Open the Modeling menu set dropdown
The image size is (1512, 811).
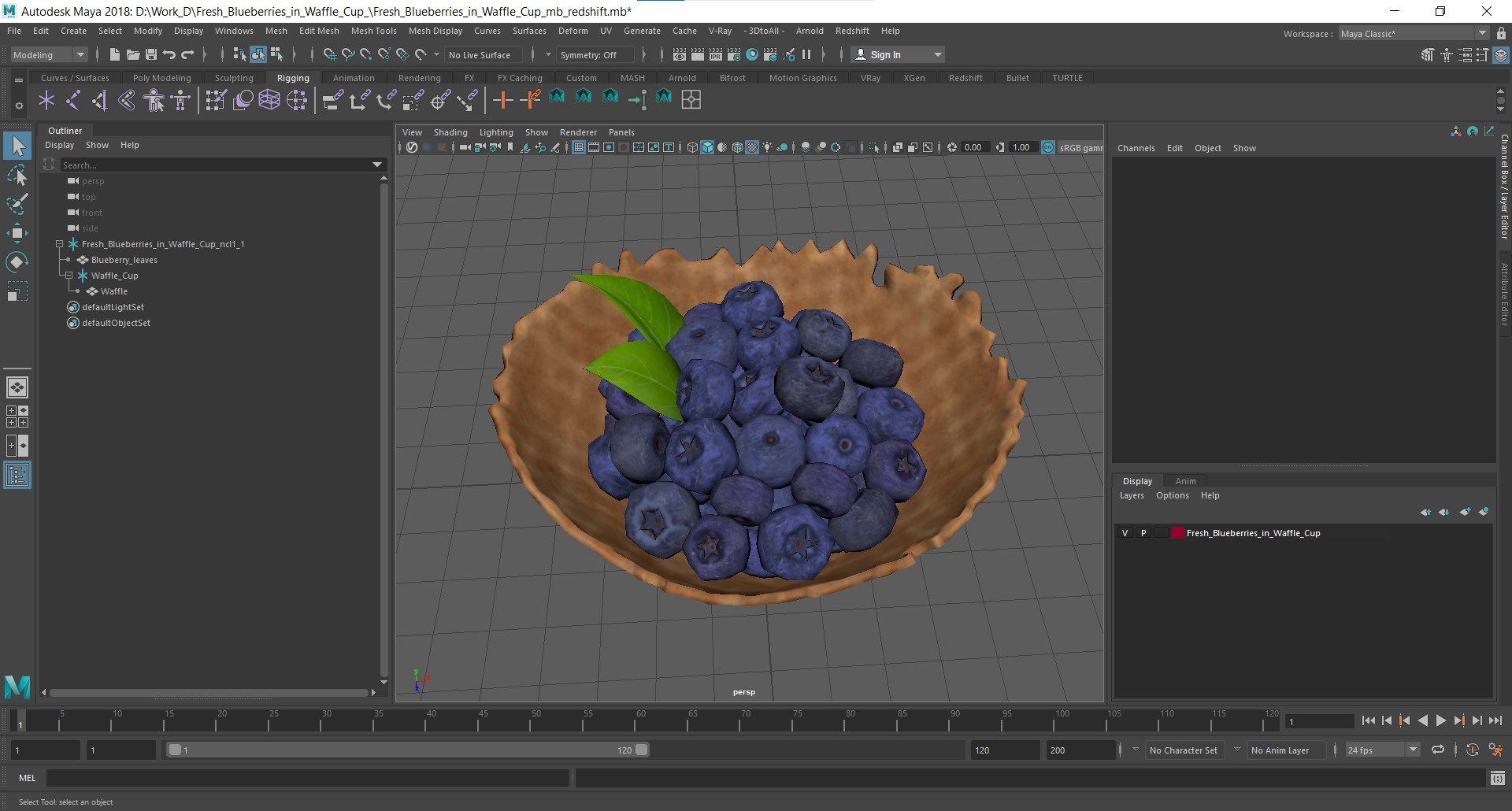click(x=49, y=54)
